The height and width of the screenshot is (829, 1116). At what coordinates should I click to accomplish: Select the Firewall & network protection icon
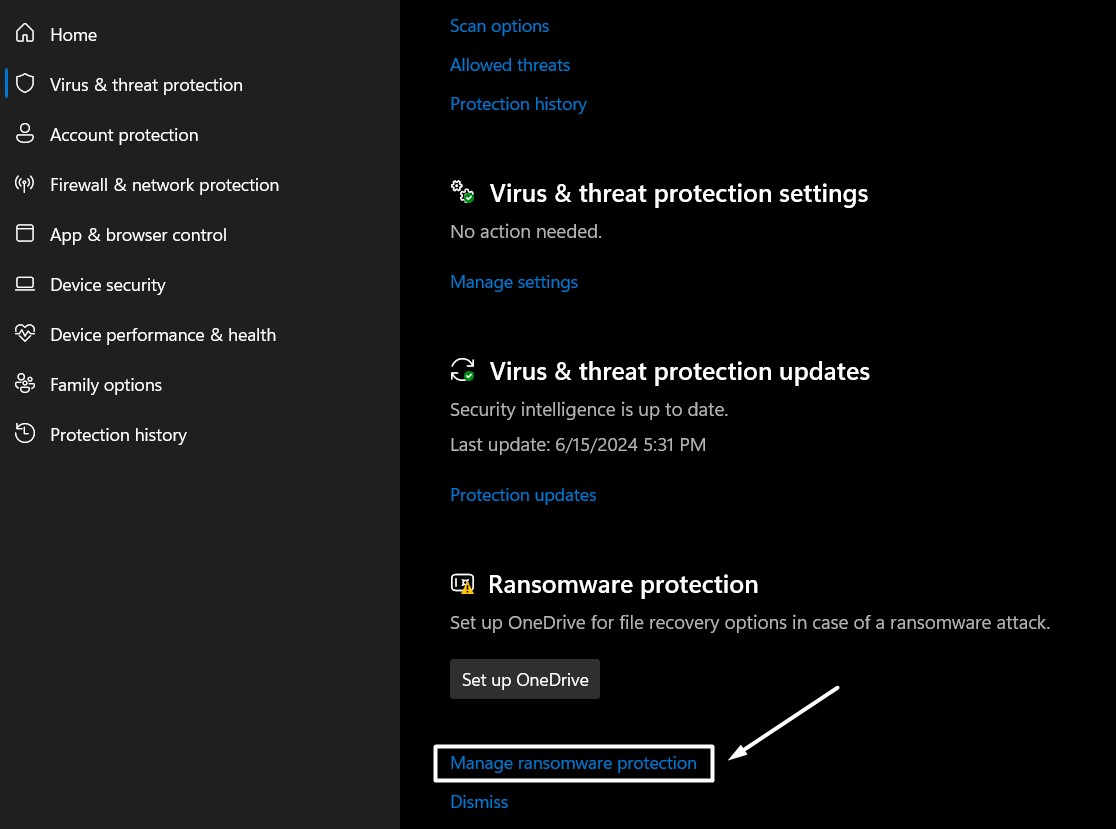[x=25, y=184]
